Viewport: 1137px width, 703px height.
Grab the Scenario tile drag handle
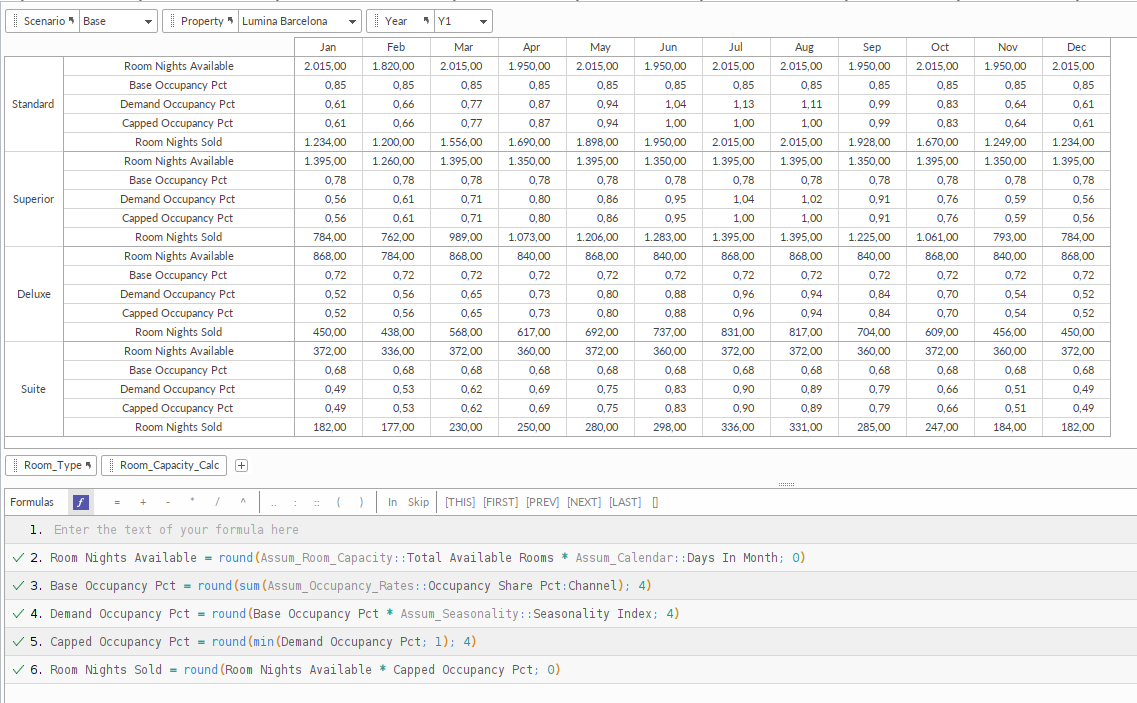click(15, 21)
